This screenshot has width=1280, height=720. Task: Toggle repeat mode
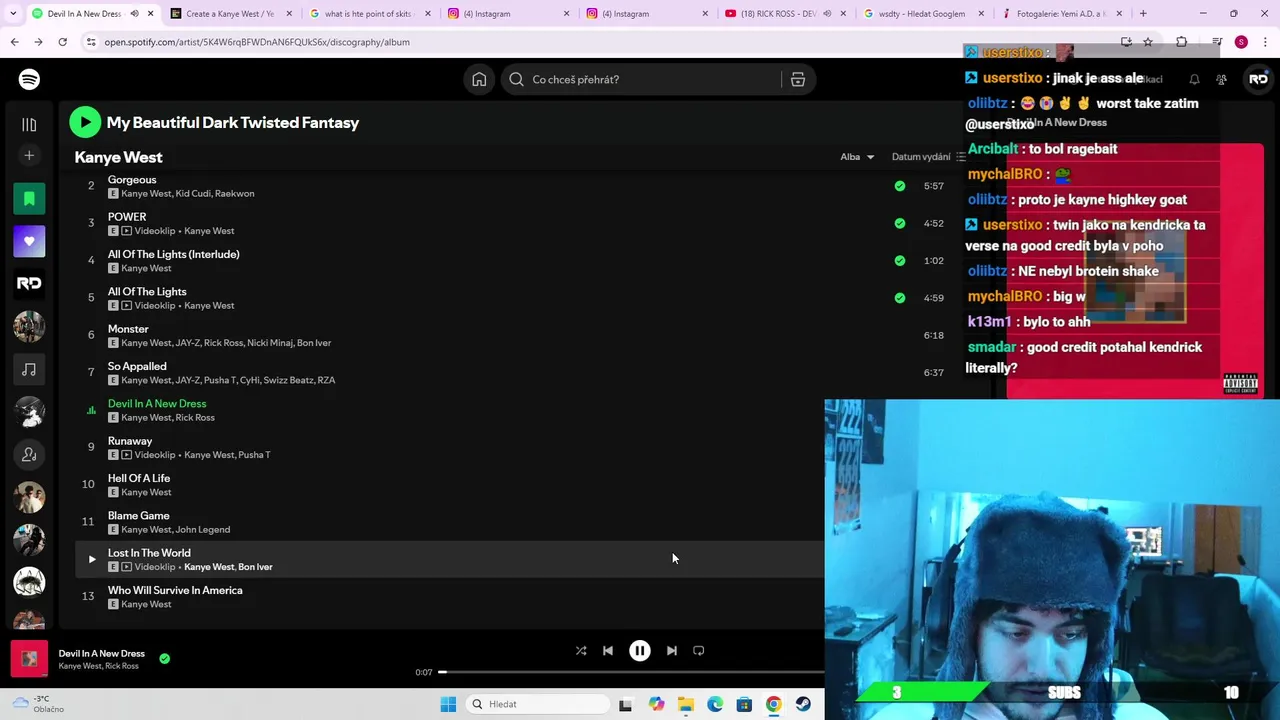click(x=699, y=650)
